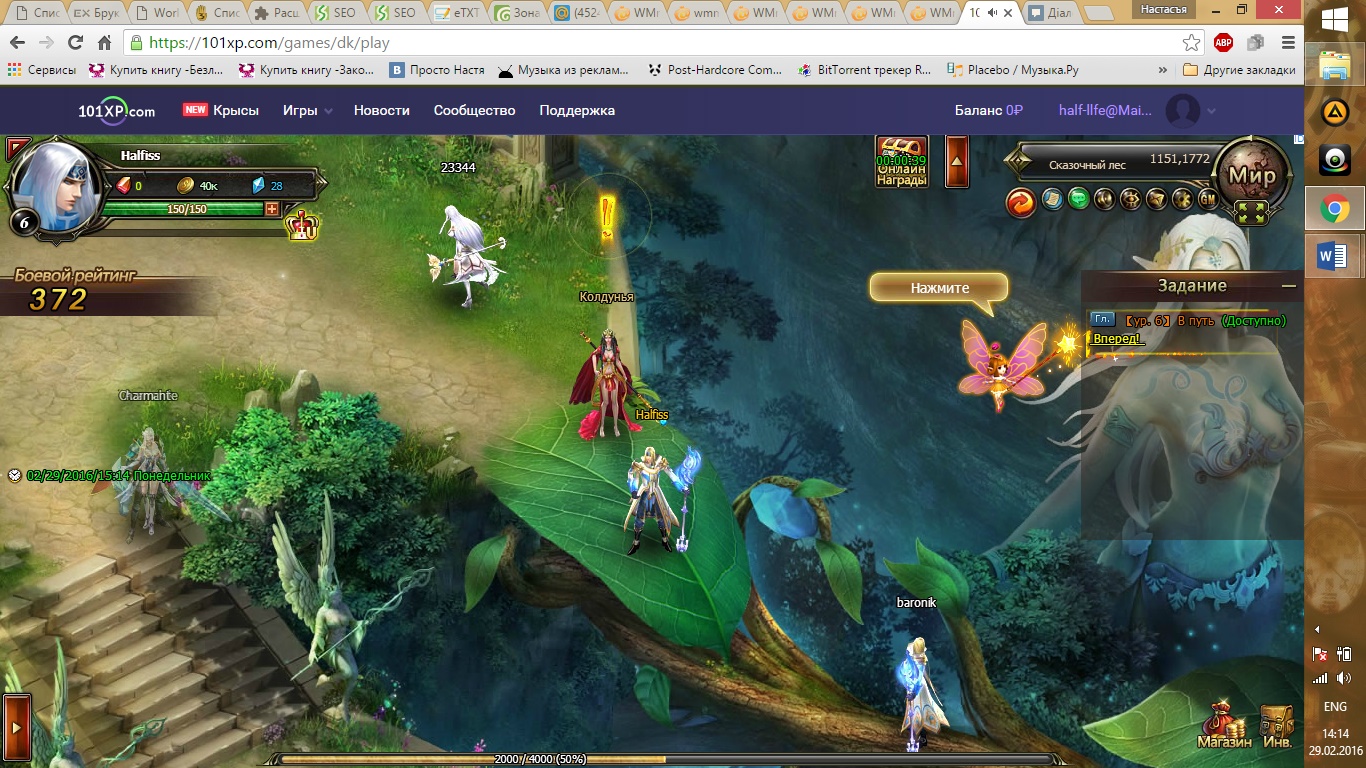
Task: Open the Магазин shop icon
Action: point(1224,727)
